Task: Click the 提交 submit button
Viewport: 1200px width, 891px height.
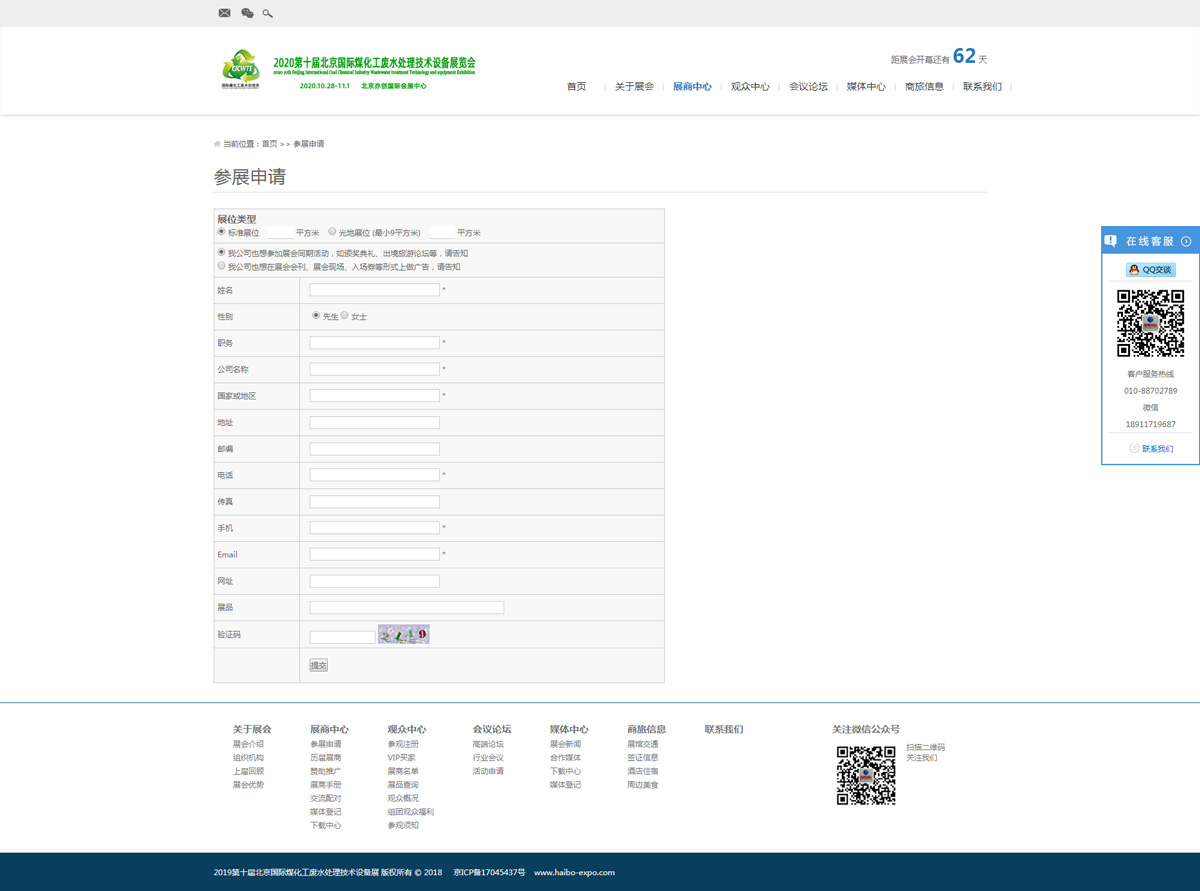Action: coord(318,665)
